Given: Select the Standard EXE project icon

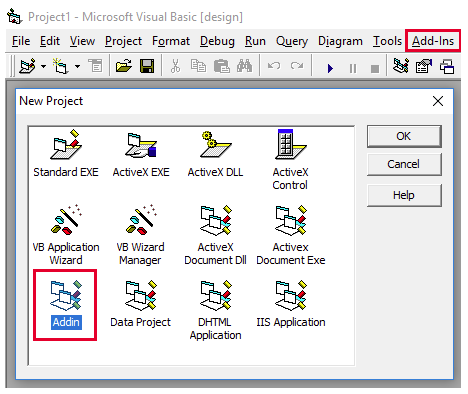Looking at the screenshot, I should click(66, 145).
